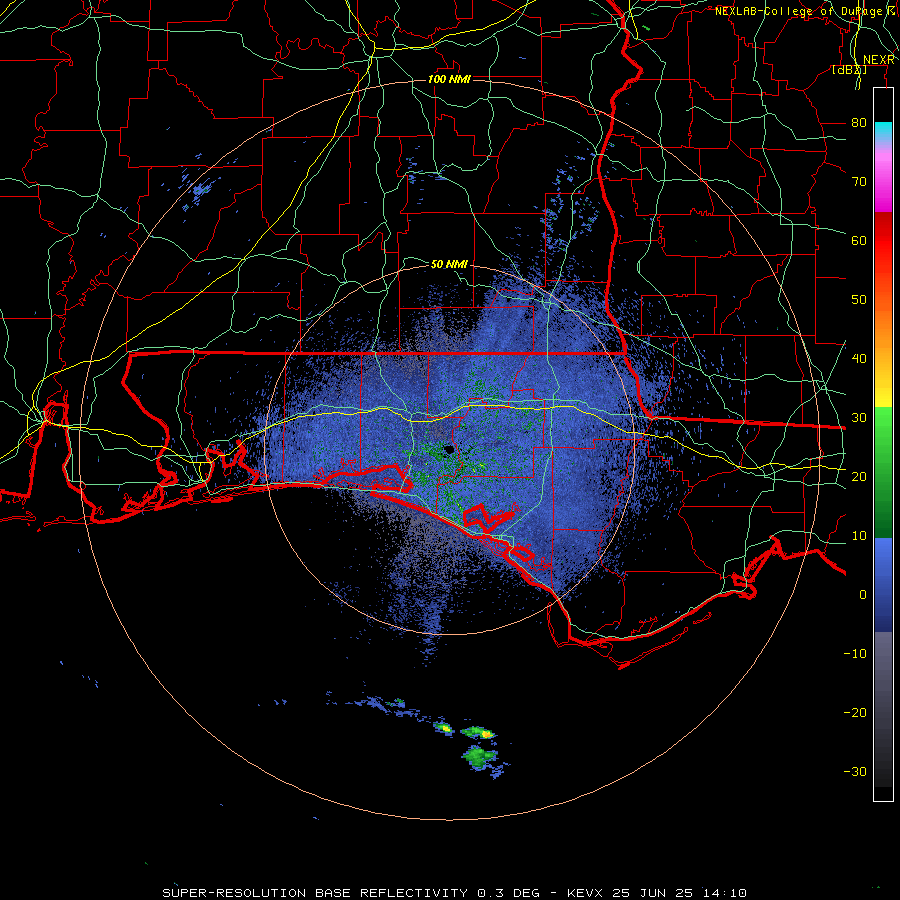Click the 20 dBZ scale value
900x900 pixels.
(859, 476)
